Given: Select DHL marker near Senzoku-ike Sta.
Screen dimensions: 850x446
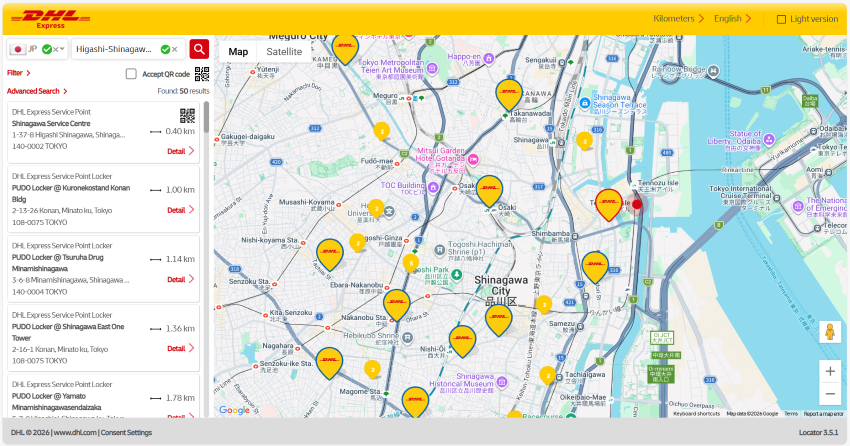Looking at the screenshot, I should [329, 363].
